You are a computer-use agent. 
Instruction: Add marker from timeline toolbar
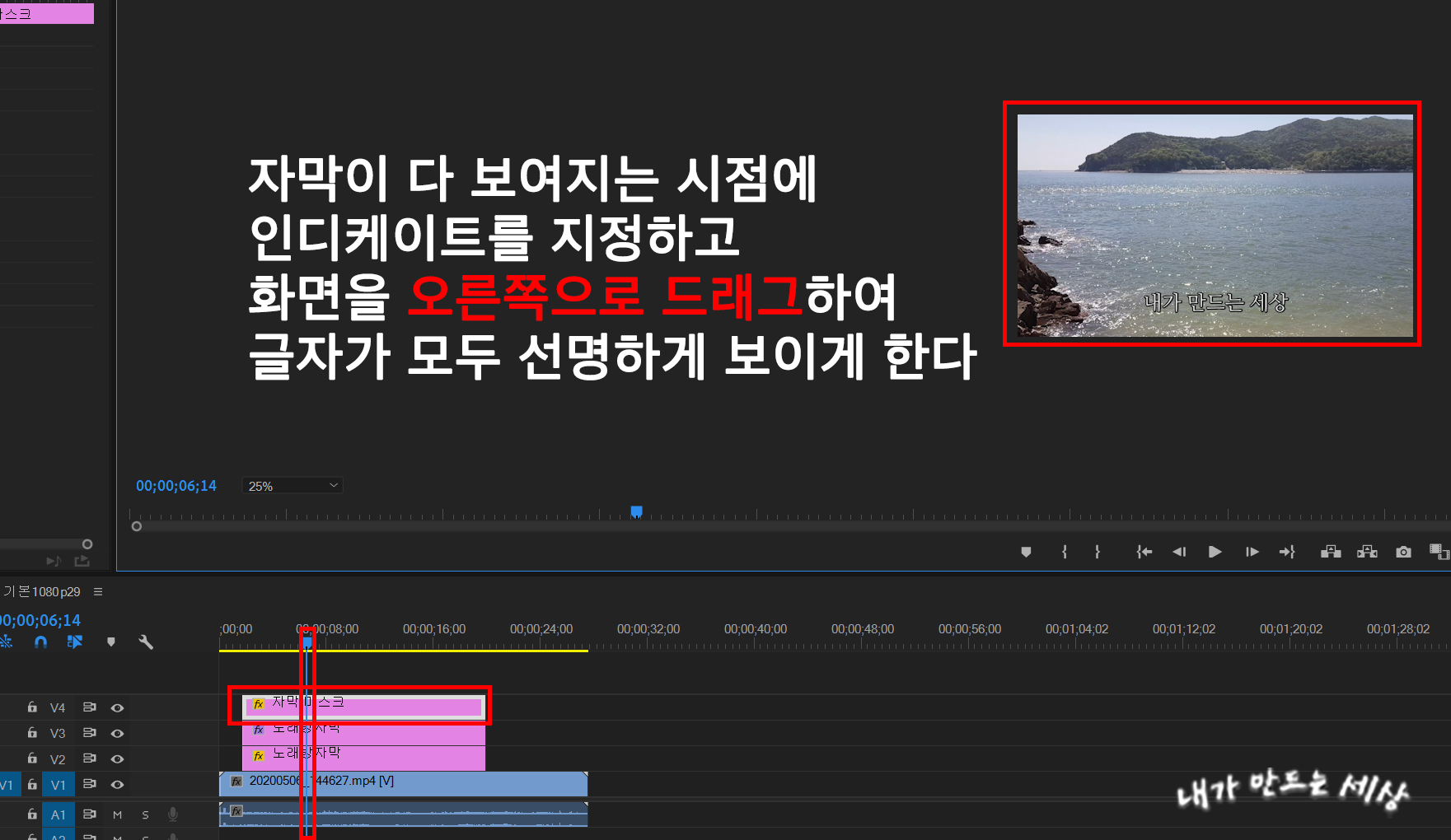pyautogui.click(x=111, y=642)
